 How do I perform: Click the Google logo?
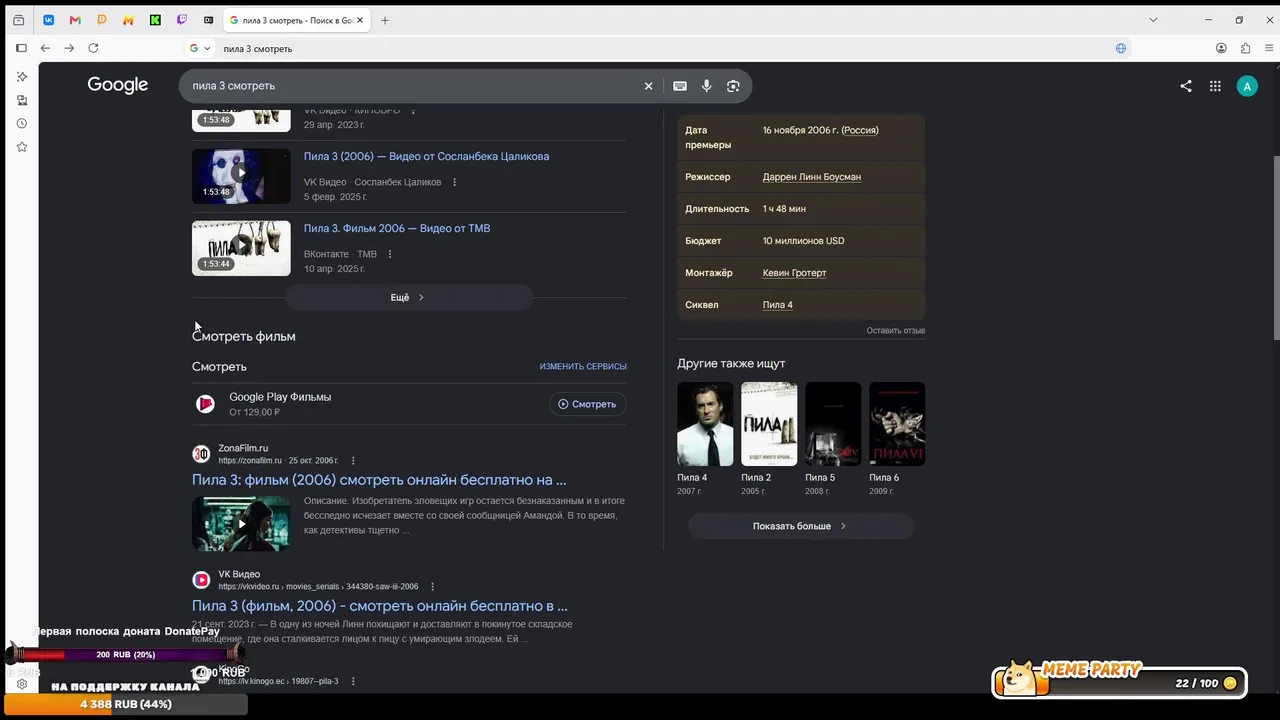click(118, 85)
